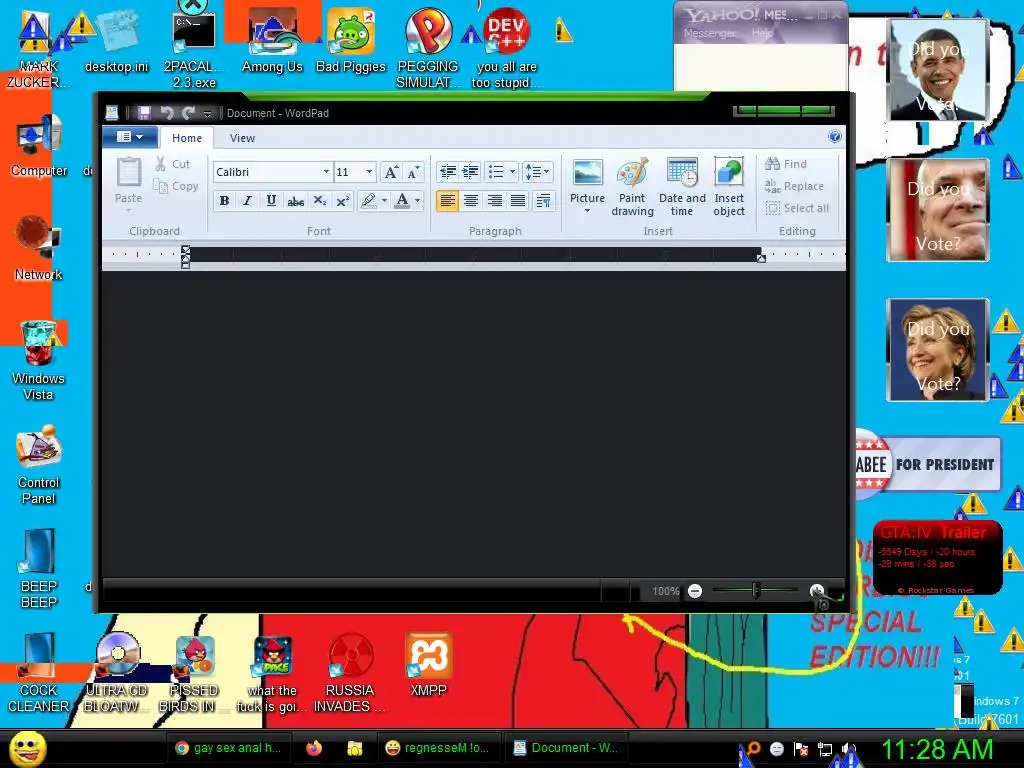Screen dimensions: 1024x768
Task: Open the Calibri font family dropdown
Action: pos(327,172)
